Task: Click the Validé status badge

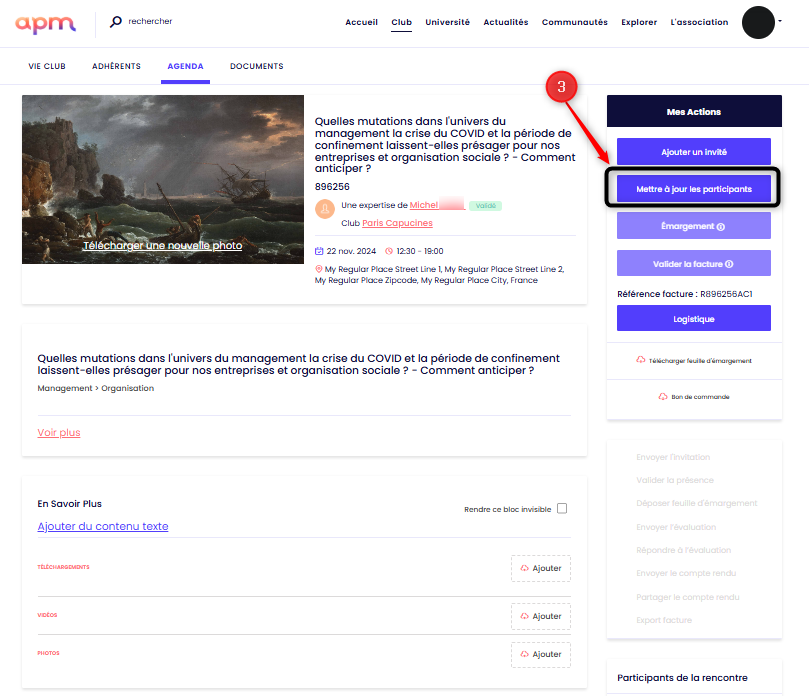Action: click(485, 205)
